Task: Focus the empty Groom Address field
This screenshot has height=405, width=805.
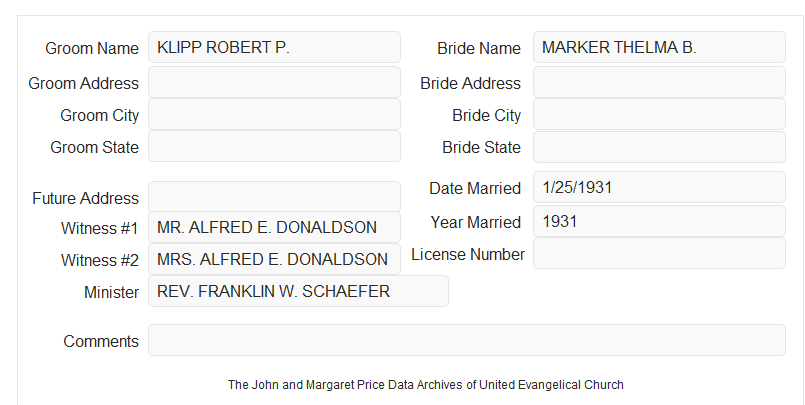Action: point(274,82)
